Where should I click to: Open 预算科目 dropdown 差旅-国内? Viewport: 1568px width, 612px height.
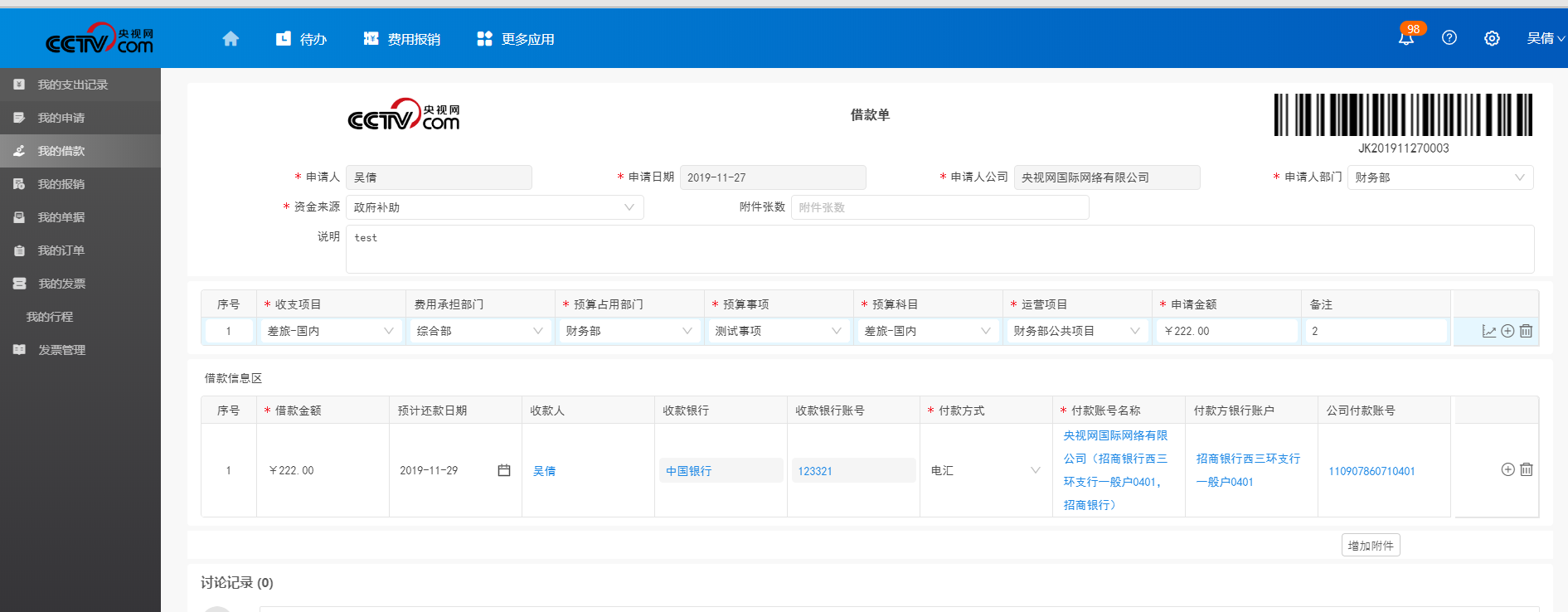[x=928, y=331]
